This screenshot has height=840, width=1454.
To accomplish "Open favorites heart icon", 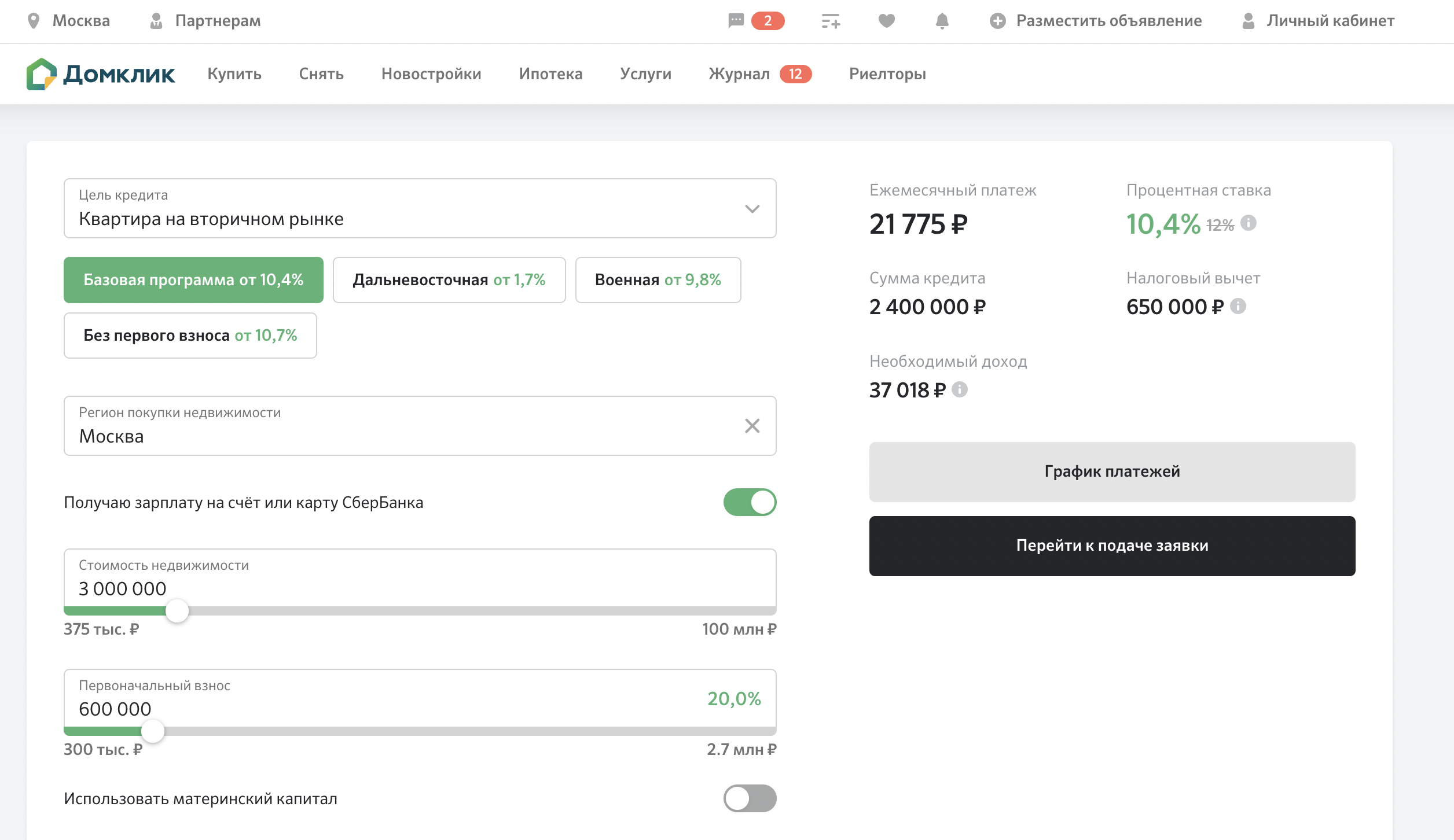I will click(886, 21).
